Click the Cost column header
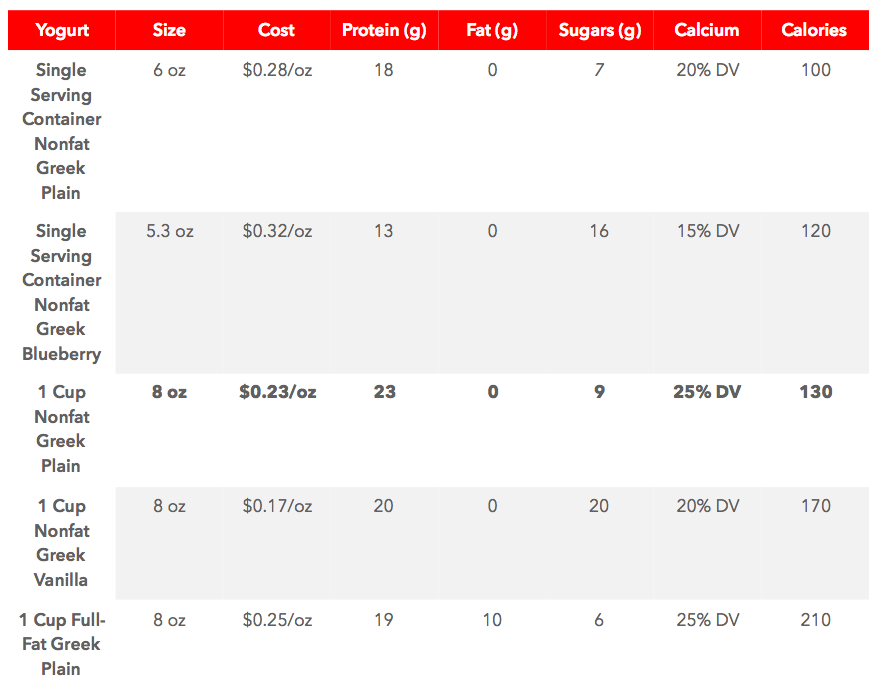 [x=277, y=30]
